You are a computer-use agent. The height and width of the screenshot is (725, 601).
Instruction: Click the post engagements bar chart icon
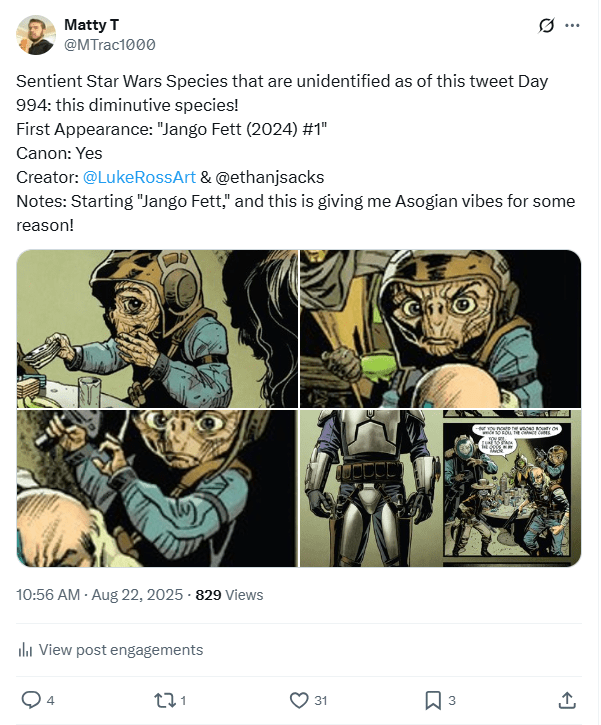(25, 650)
